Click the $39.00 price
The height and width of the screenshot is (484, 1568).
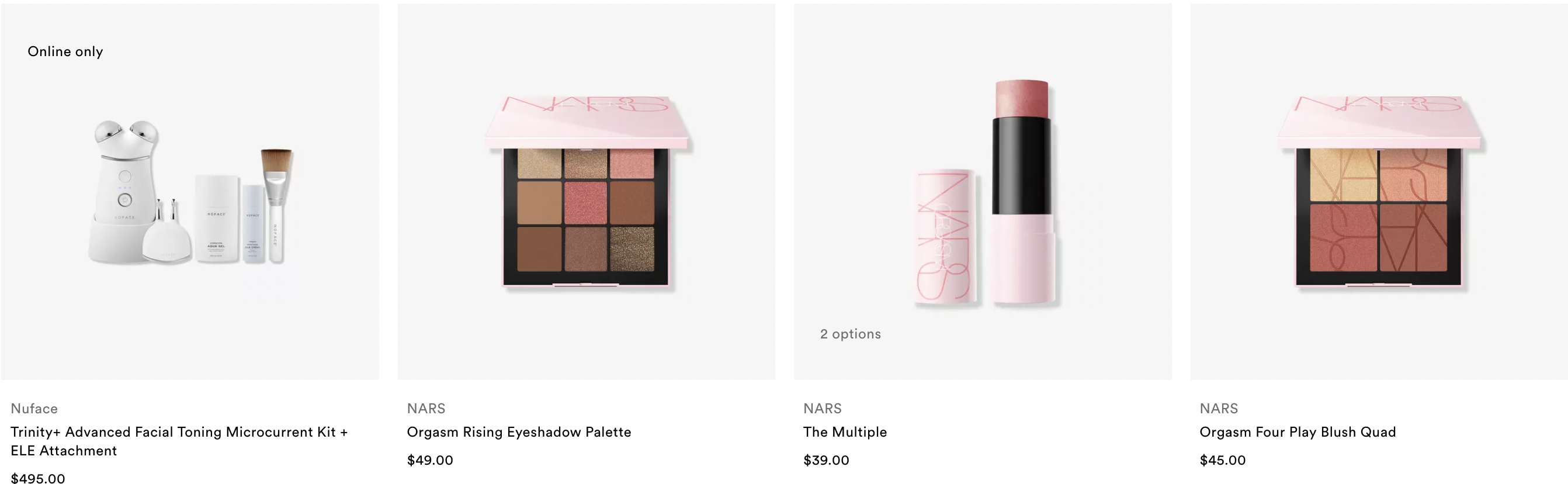[x=826, y=460]
